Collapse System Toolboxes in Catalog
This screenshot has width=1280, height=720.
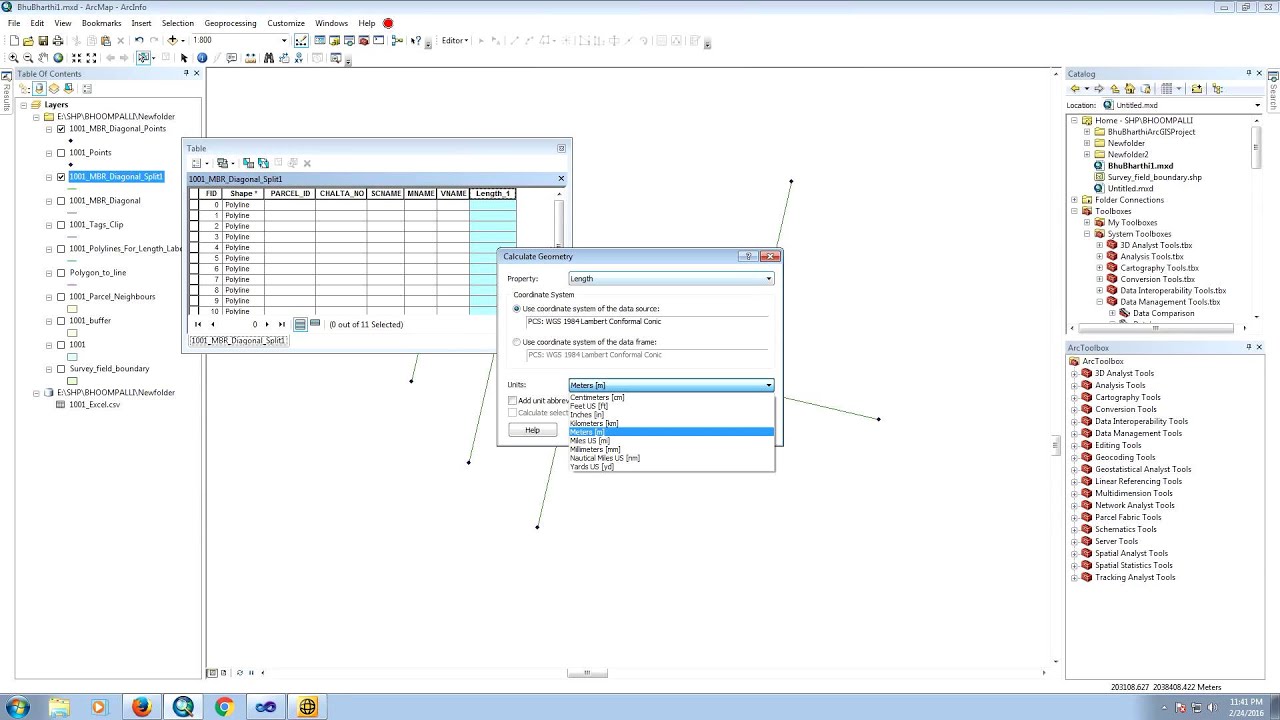[1088, 234]
